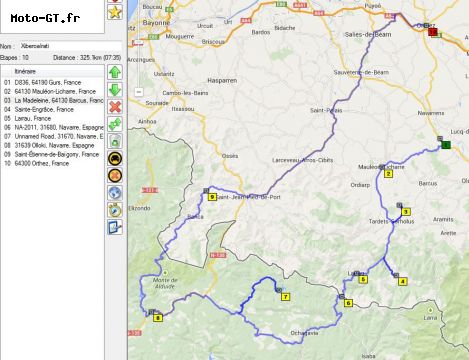Select step 06 NA-2011, 31680, Navarre
Viewport: 469px width, 360px height.
coord(53,127)
